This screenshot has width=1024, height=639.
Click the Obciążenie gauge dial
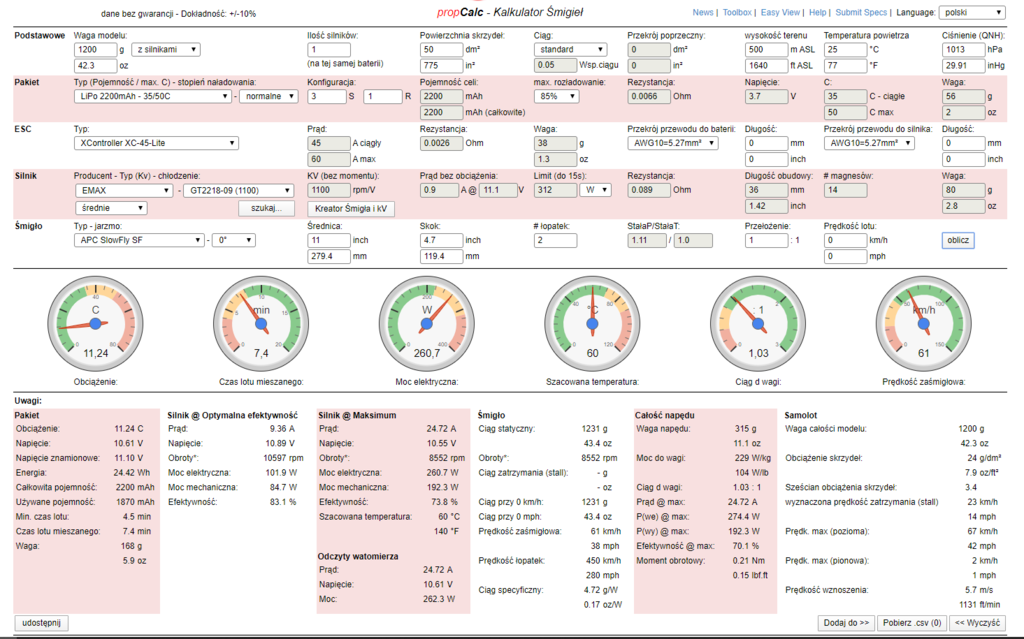click(96, 319)
